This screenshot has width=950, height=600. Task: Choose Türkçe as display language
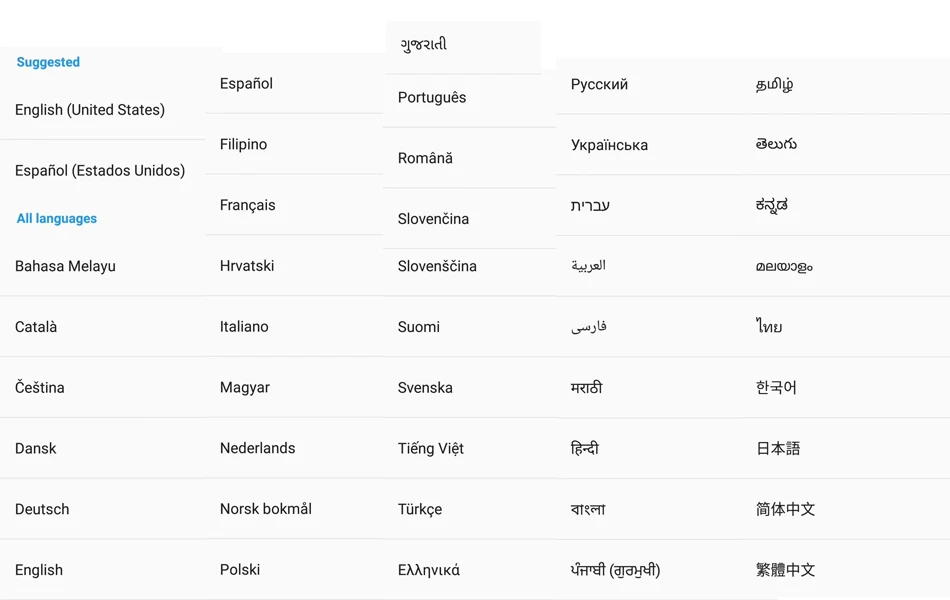419,509
